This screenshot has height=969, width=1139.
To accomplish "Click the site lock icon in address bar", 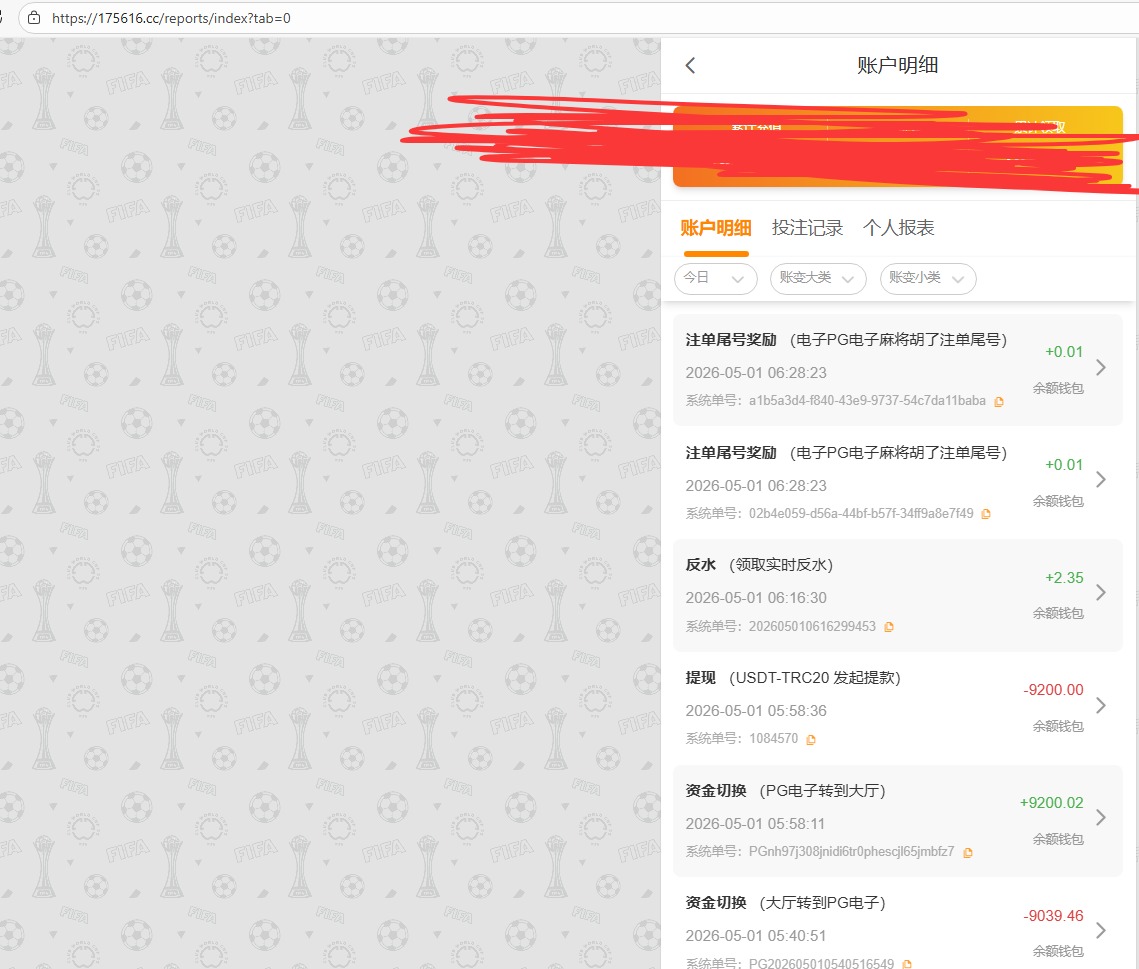I will click(x=33, y=18).
